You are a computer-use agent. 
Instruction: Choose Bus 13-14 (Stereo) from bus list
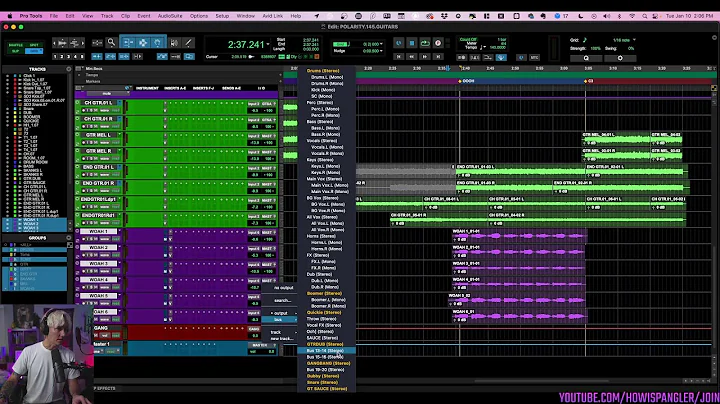[326, 350]
